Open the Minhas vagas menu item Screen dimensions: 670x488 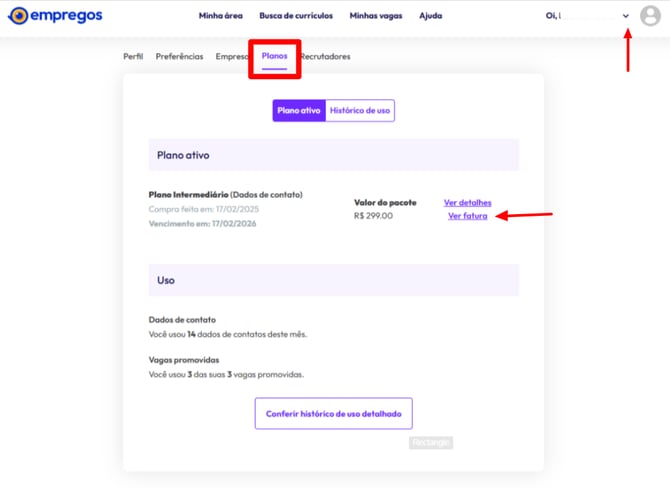pyautogui.click(x=375, y=16)
